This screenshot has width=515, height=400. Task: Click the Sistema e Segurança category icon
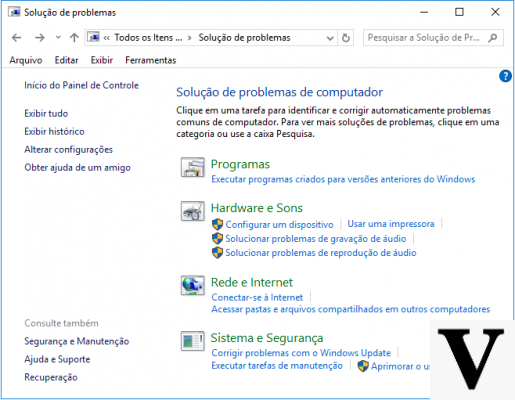[x=193, y=341]
